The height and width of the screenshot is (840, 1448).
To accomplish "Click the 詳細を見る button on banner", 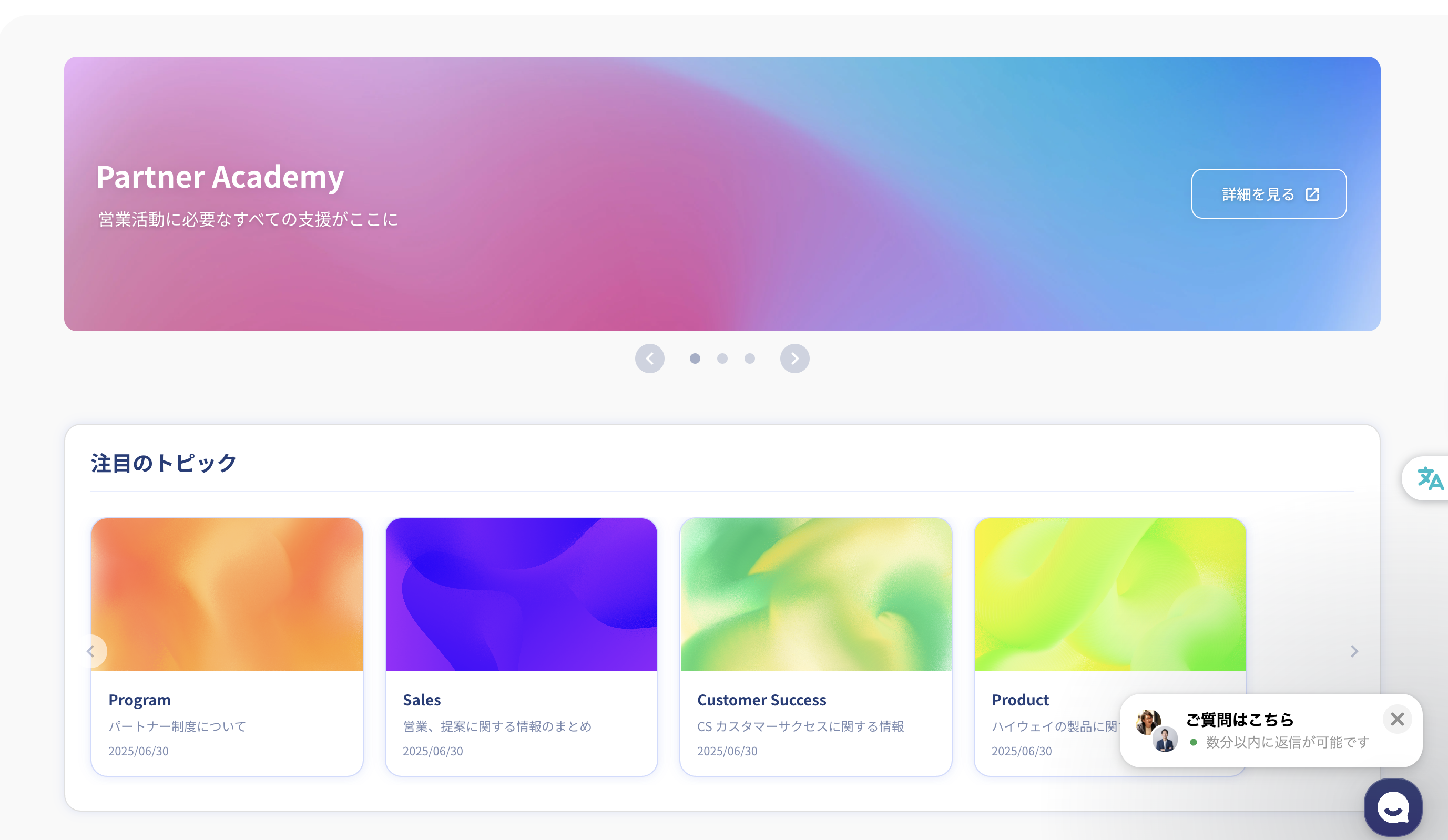I will click(1269, 193).
